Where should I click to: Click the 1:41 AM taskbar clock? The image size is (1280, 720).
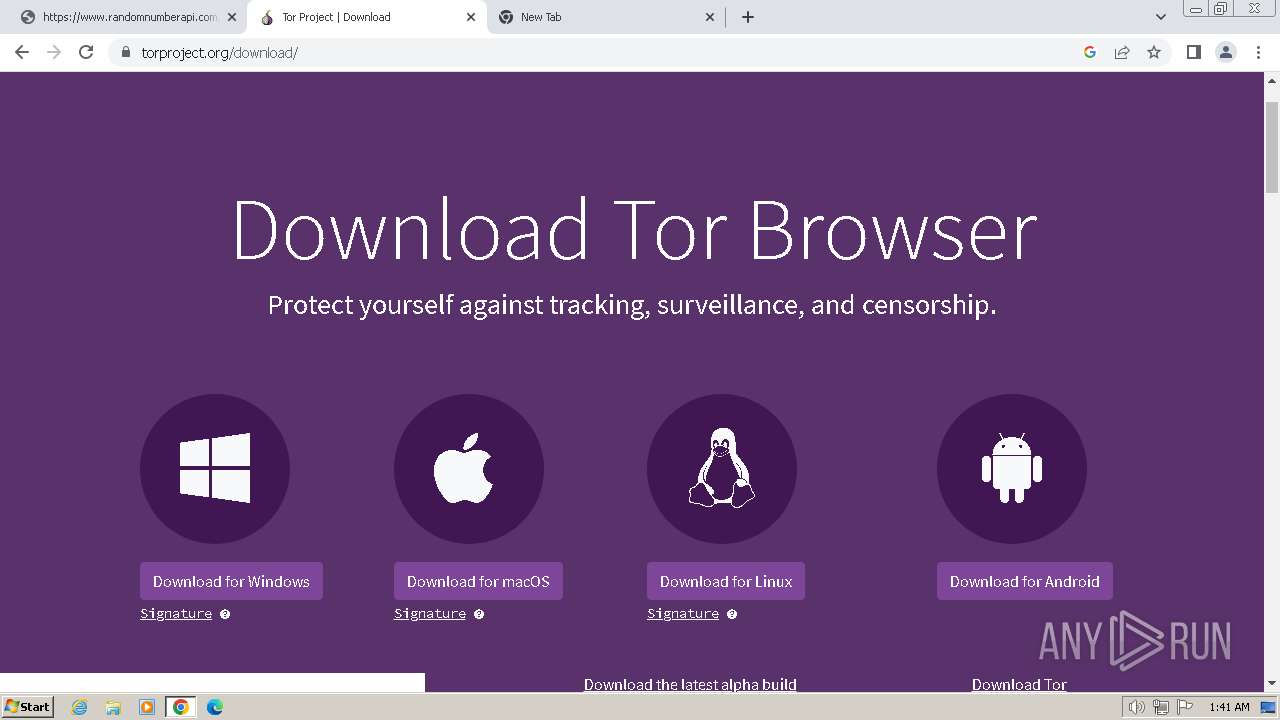(x=1229, y=707)
